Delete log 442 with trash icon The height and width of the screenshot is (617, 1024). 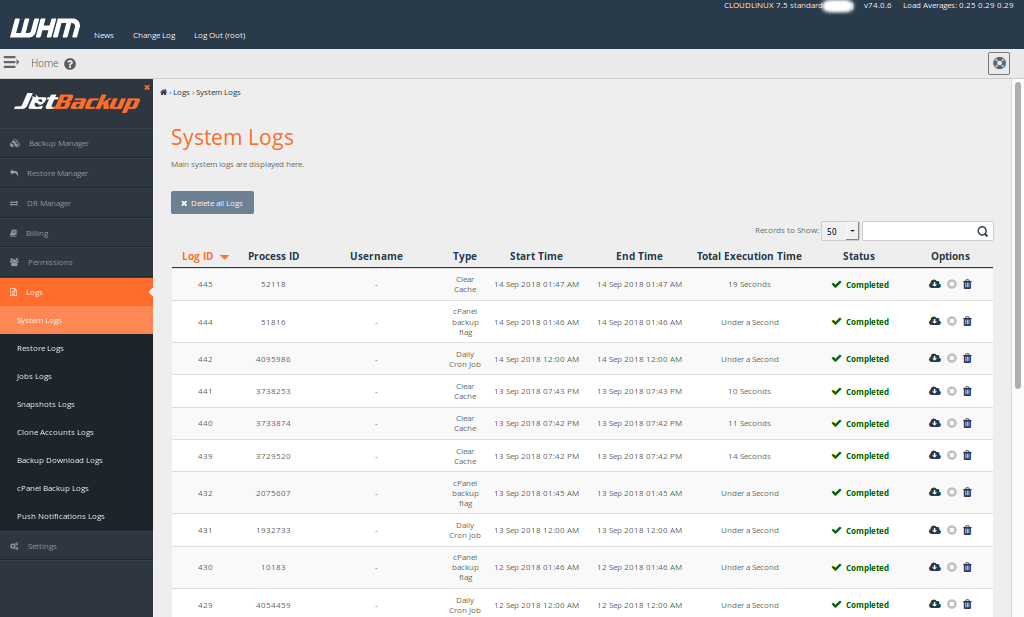(x=967, y=358)
